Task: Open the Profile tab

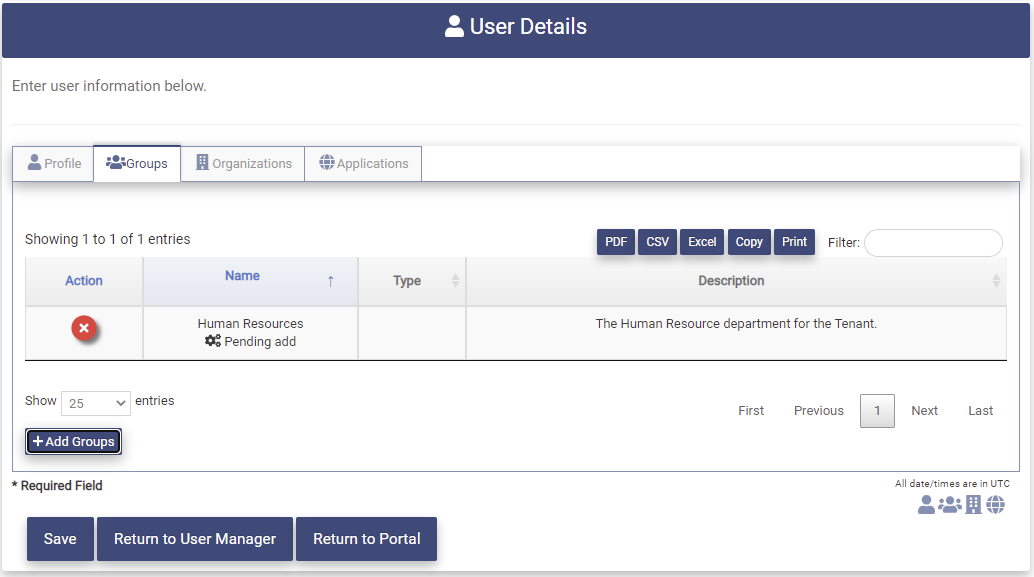Action: click(x=54, y=164)
